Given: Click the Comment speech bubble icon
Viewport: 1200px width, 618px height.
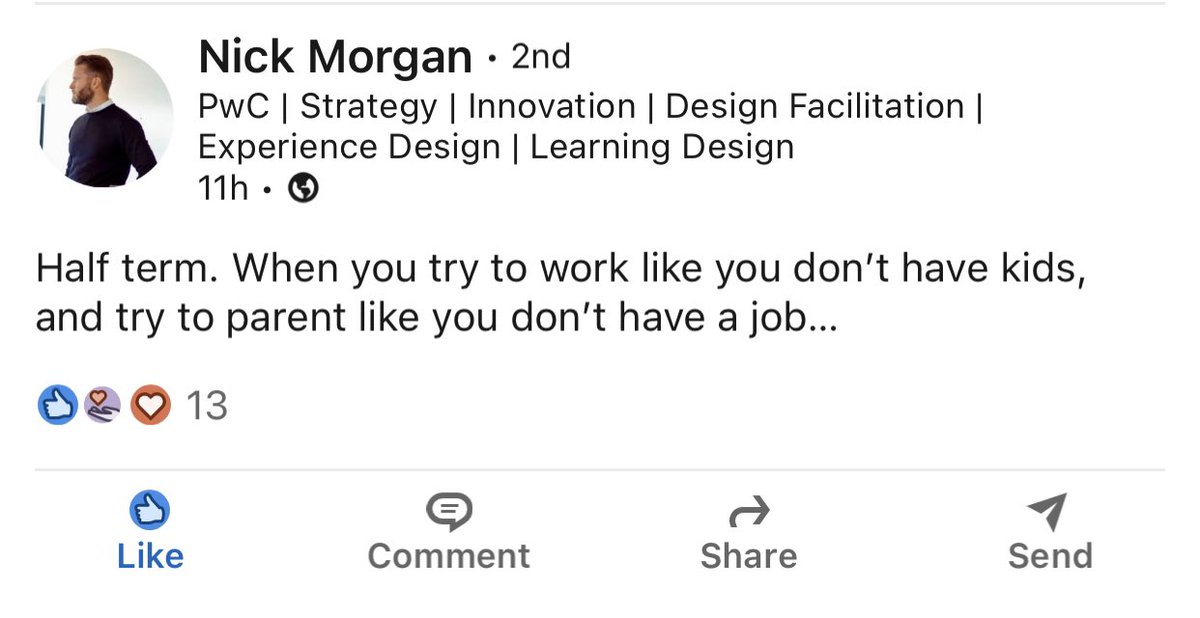Looking at the screenshot, I should (x=449, y=512).
